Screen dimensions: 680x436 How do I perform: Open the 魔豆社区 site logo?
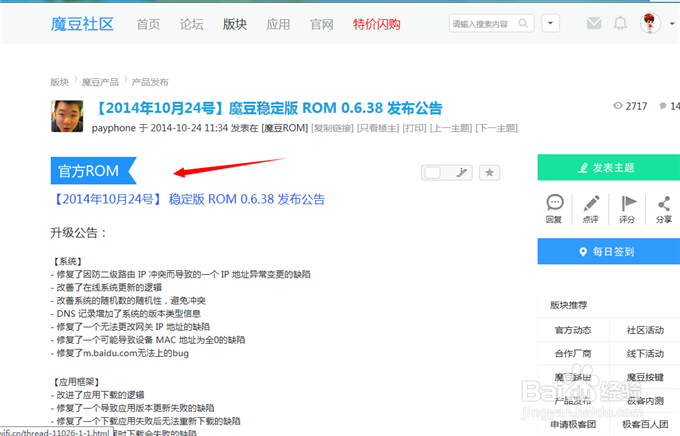(x=82, y=24)
